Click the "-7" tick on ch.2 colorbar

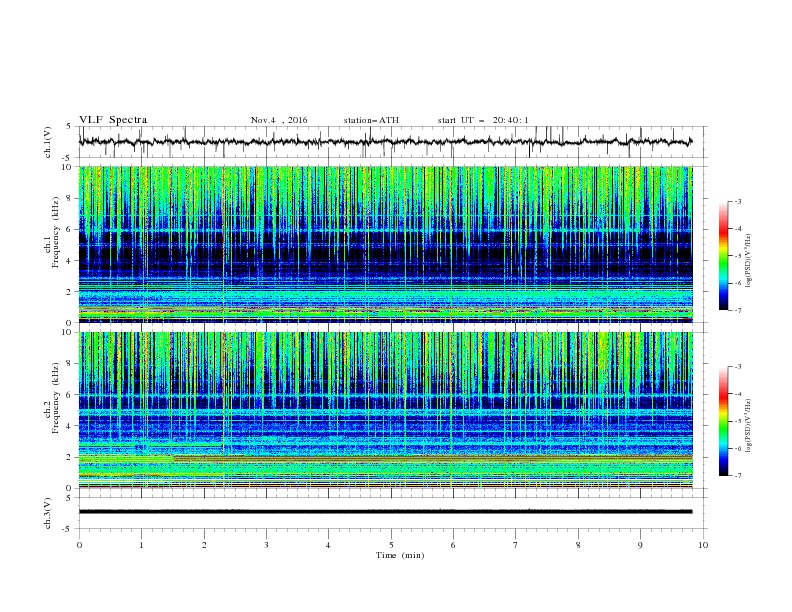coord(738,476)
